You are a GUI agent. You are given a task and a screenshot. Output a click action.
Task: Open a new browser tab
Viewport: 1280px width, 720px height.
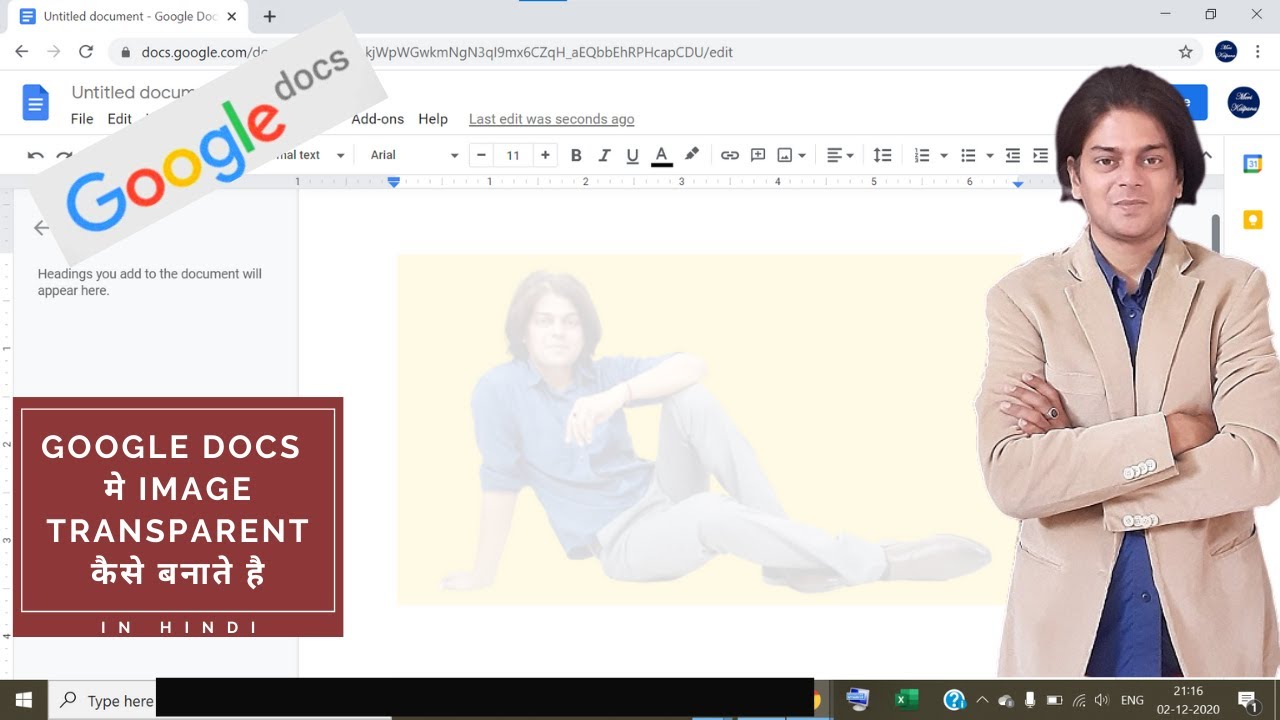pos(270,16)
